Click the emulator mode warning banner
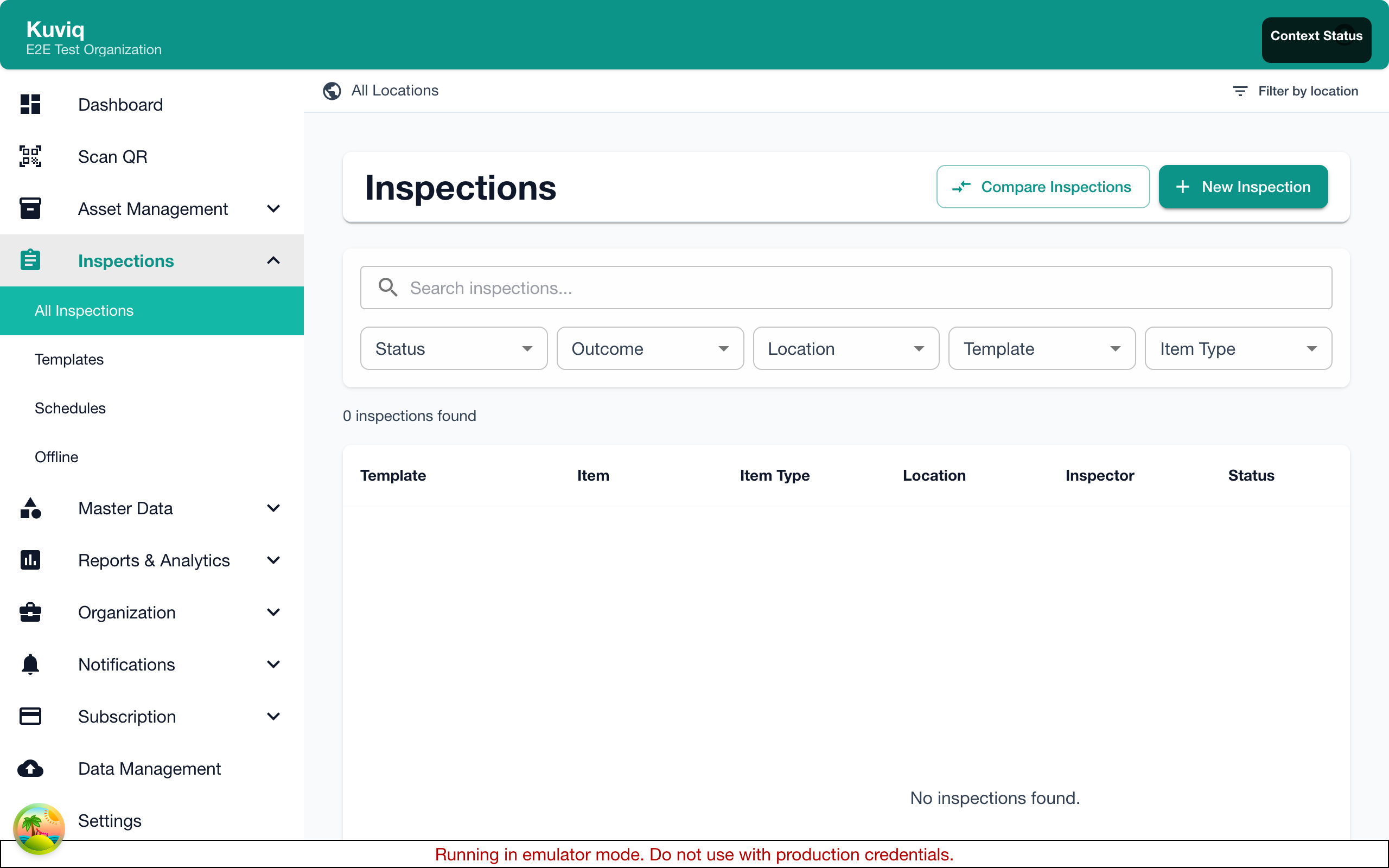The image size is (1389, 868). (x=694, y=854)
